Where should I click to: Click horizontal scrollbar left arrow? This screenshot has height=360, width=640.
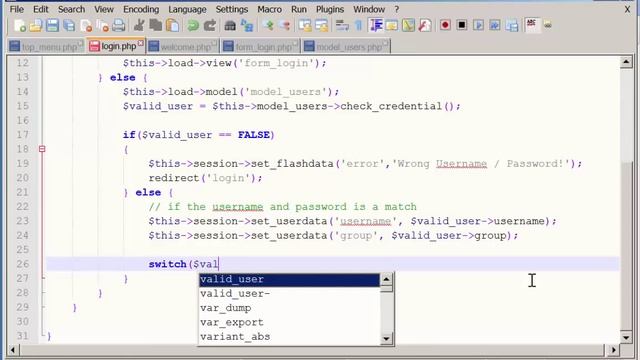(13, 350)
